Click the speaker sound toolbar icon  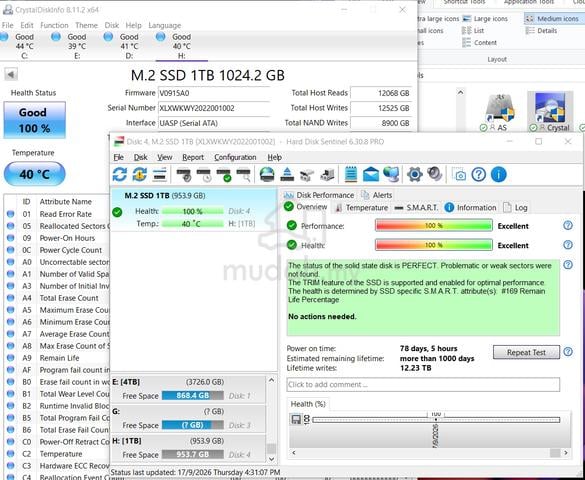click(x=435, y=174)
